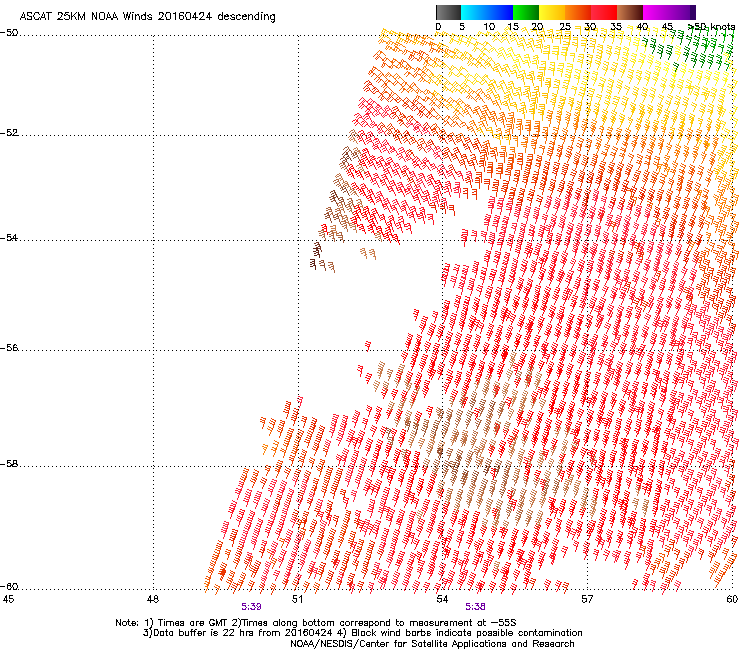This screenshot has height=650, width=740.
Task: Click the longitude label 57
Action: 587,599
